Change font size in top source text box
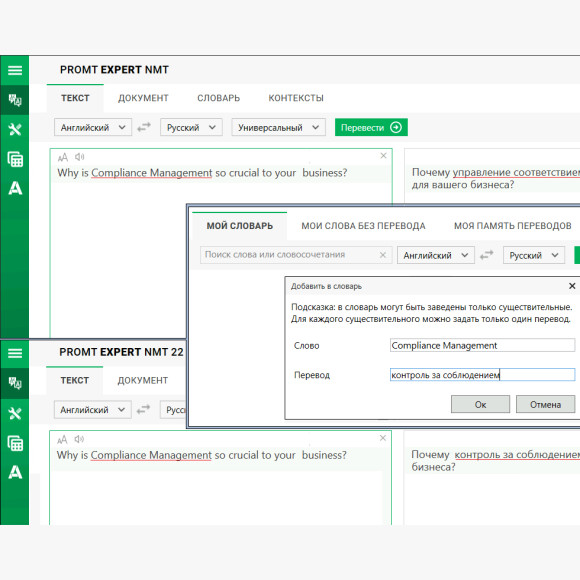580x580 pixels. click(63, 157)
